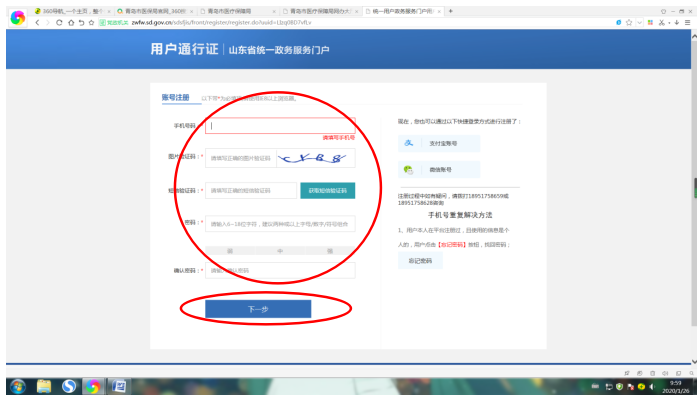Image resolution: width=697 pixels, height=396 pixels.
Task: Click the blue 下一步 next step button
Action: point(258,309)
